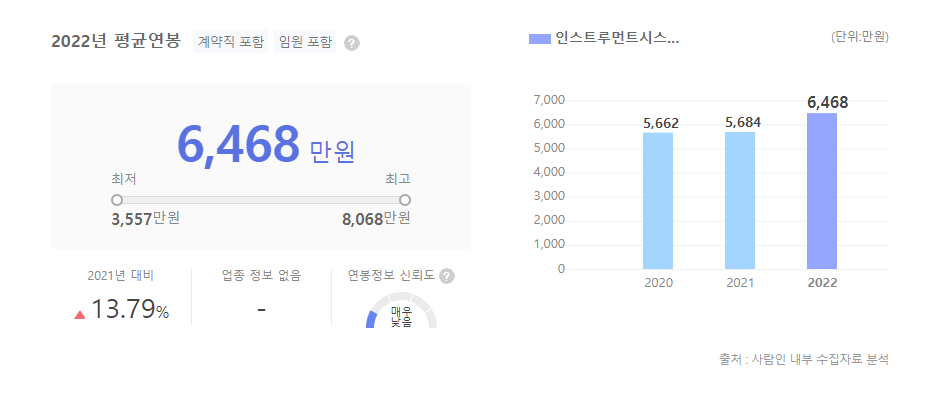Select the 2021 axis year label
Viewport: 948px width, 411px height.
point(740,283)
